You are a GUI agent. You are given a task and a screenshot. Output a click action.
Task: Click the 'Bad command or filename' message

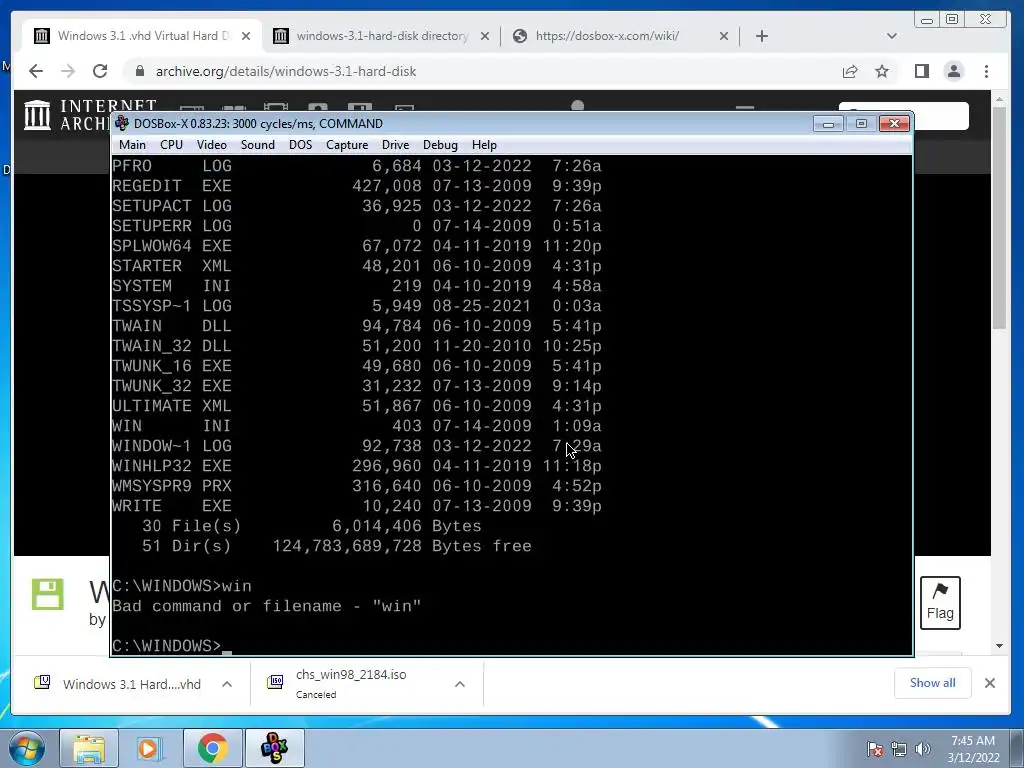click(x=266, y=606)
